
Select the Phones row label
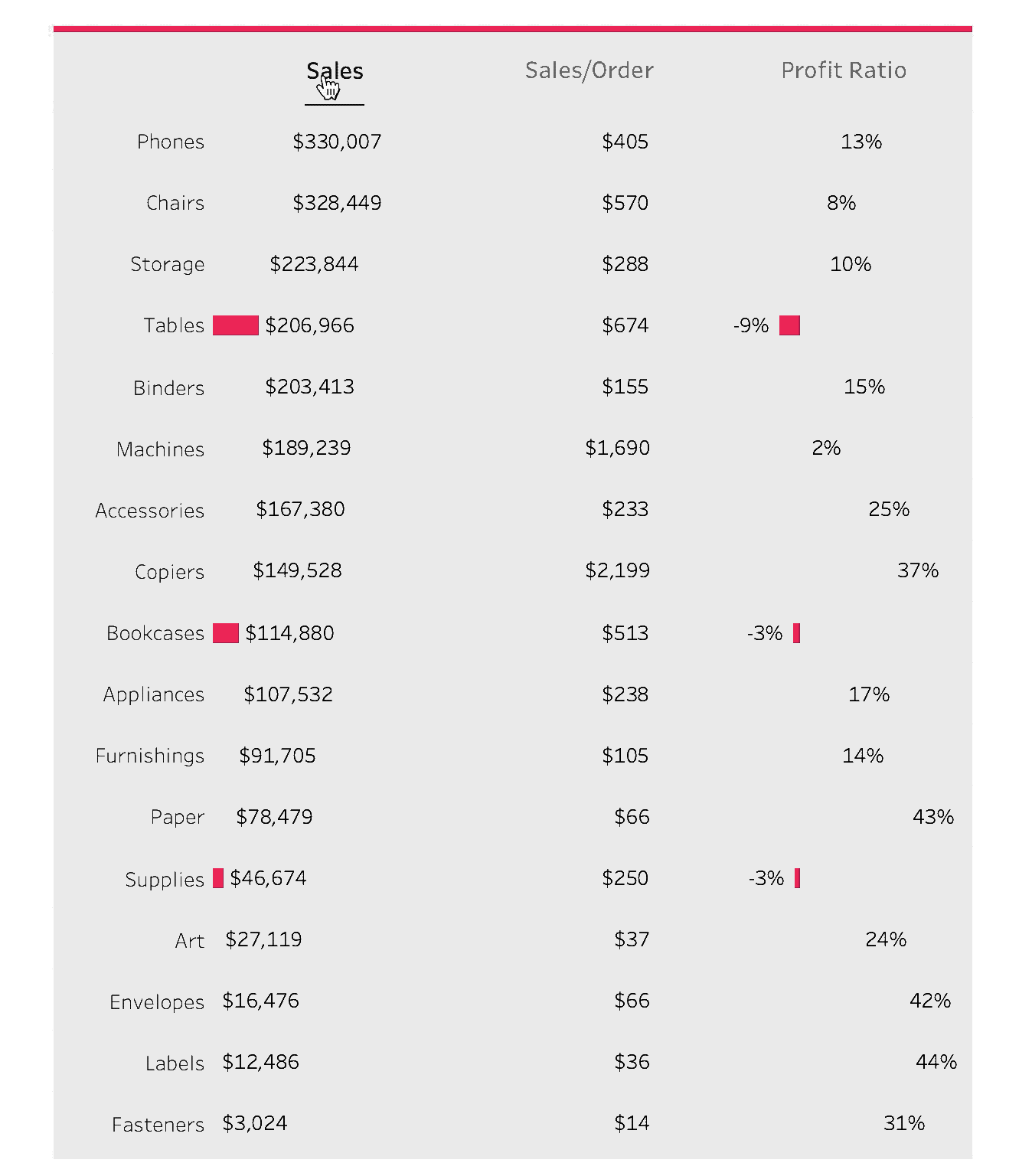coord(170,142)
